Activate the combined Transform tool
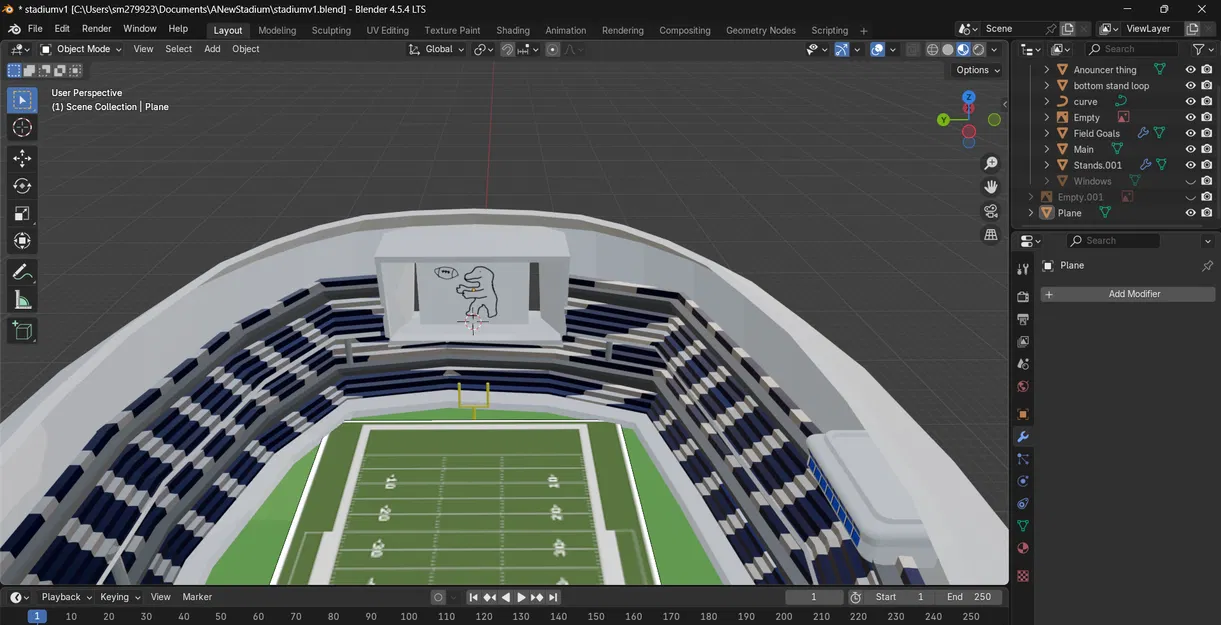1221x625 pixels. pos(22,241)
